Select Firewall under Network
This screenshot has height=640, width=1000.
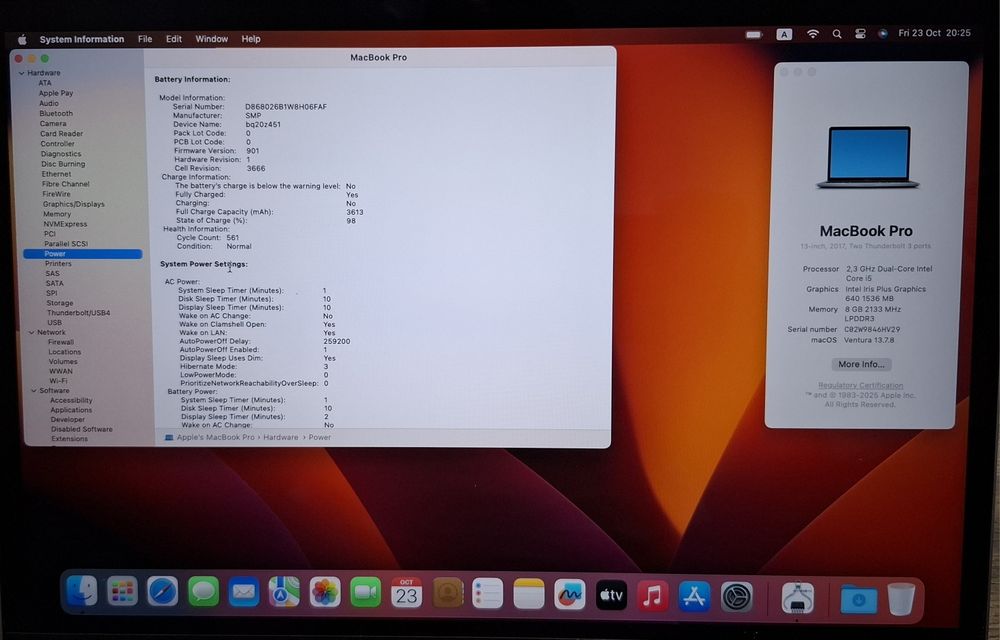(x=61, y=342)
